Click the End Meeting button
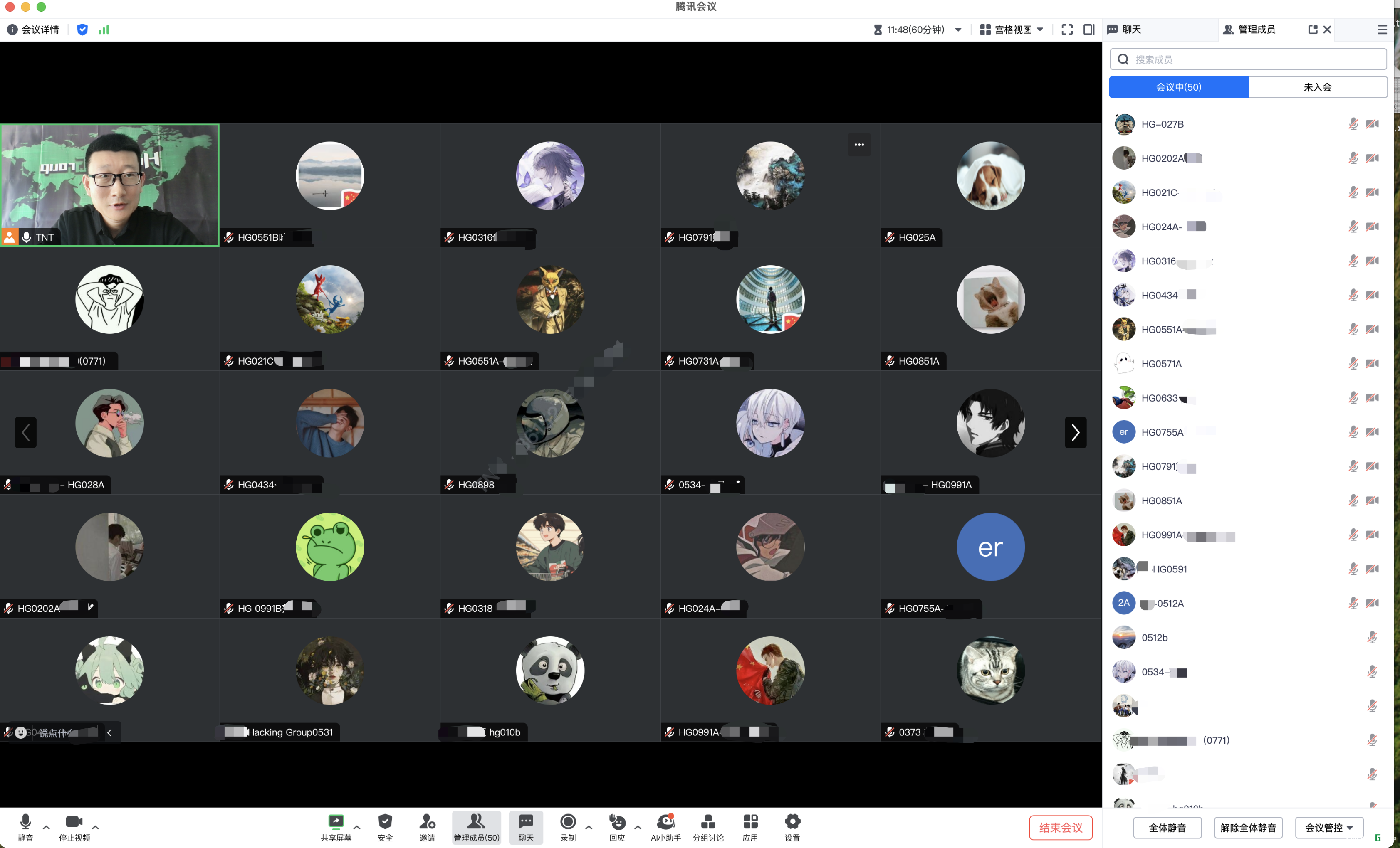 pos(1060,828)
